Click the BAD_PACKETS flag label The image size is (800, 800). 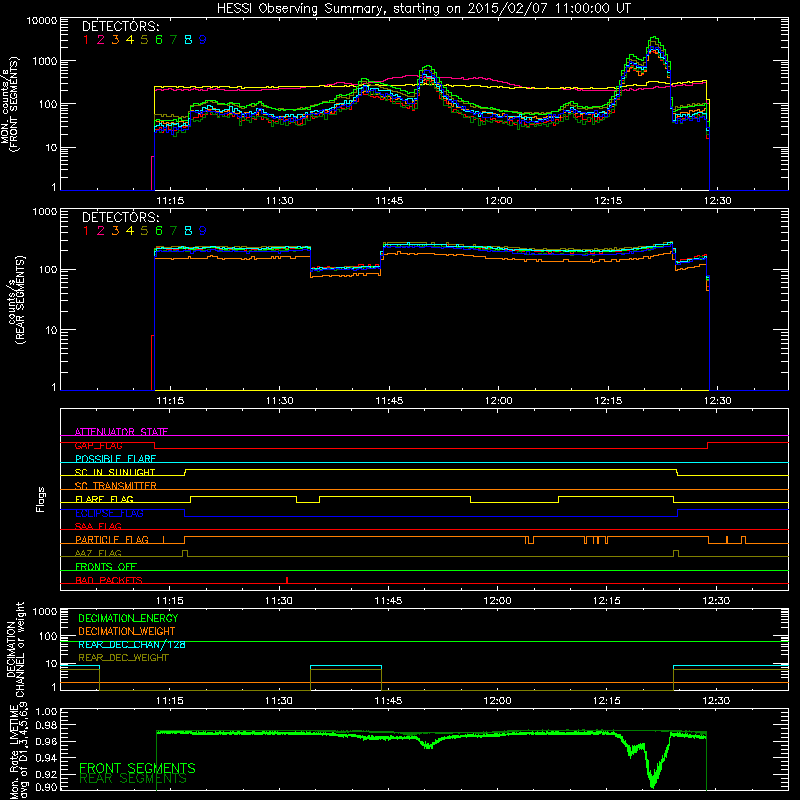pyautogui.click(x=109, y=580)
